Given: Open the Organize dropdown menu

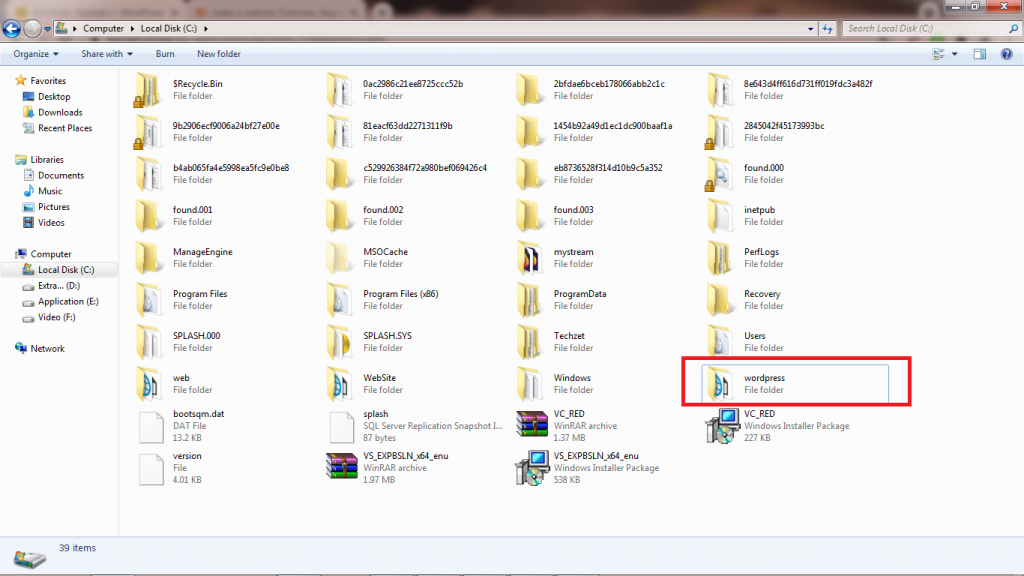Looking at the screenshot, I should tap(37, 54).
